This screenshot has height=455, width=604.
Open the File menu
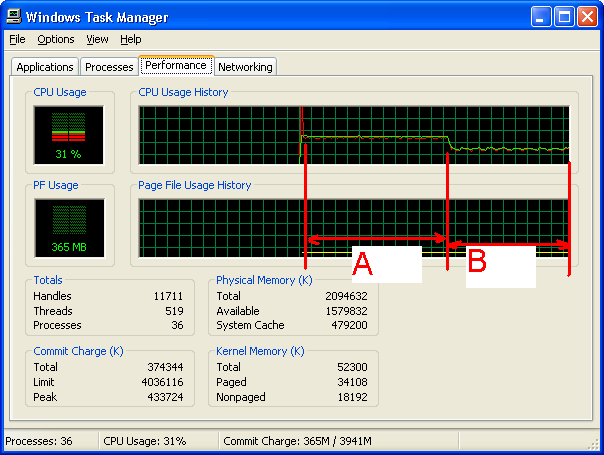[17, 39]
